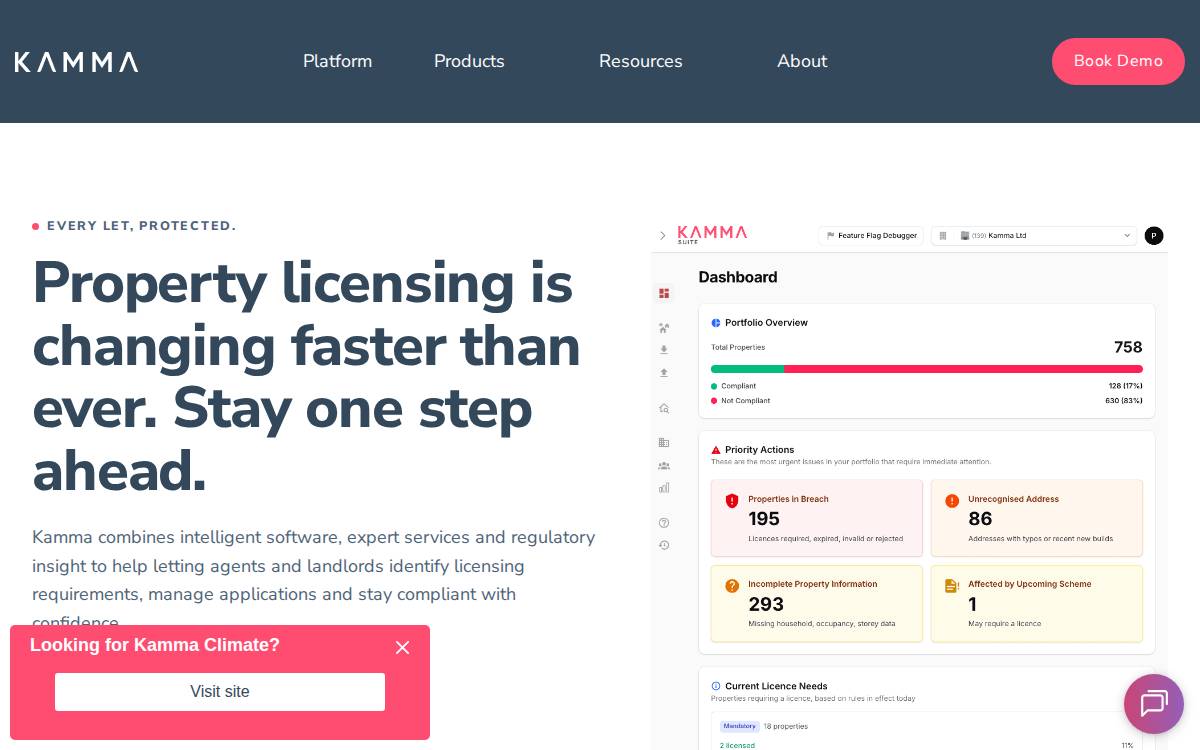Click the red Not Compliant legend dot
Image resolution: width=1200 pixels, height=750 pixels.
tap(714, 401)
